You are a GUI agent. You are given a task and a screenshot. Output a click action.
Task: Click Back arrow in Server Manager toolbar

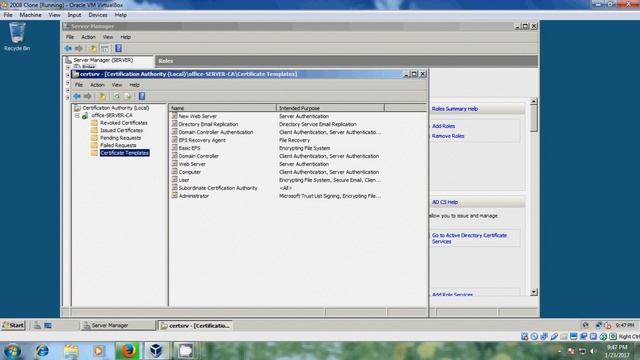click(68, 48)
